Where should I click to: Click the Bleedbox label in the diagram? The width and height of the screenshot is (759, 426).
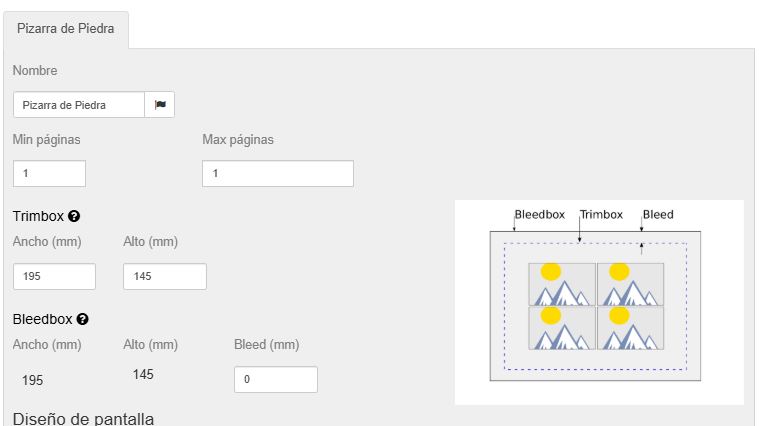click(540, 214)
